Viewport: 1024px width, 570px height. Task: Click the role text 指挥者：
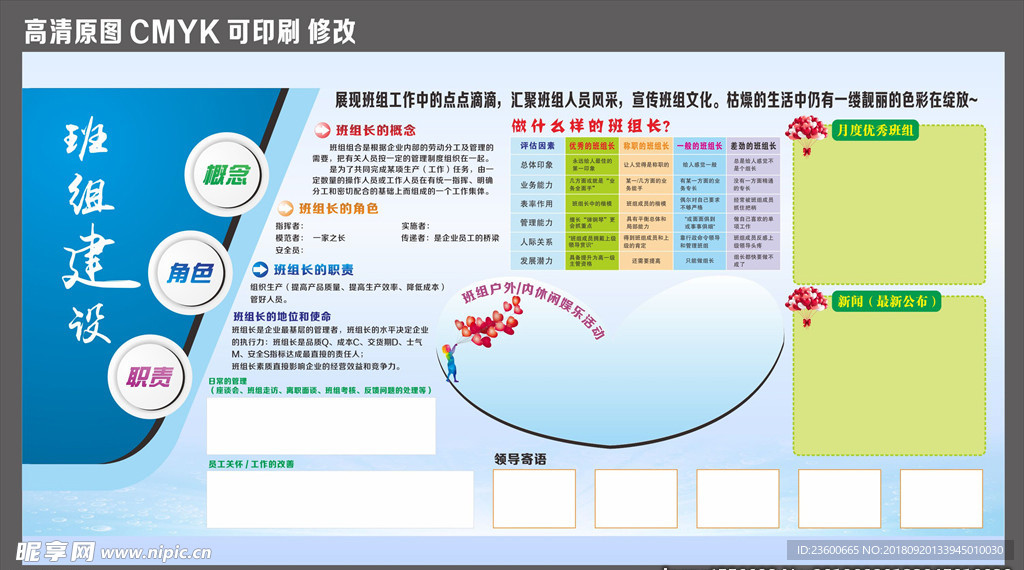click(290, 226)
